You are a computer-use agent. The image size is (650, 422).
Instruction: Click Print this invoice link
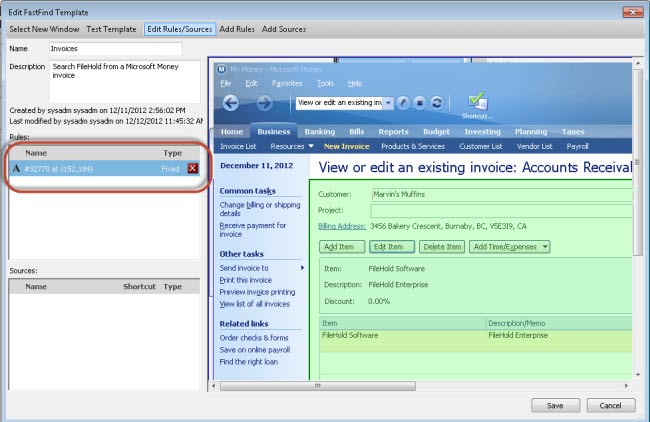[245, 280]
